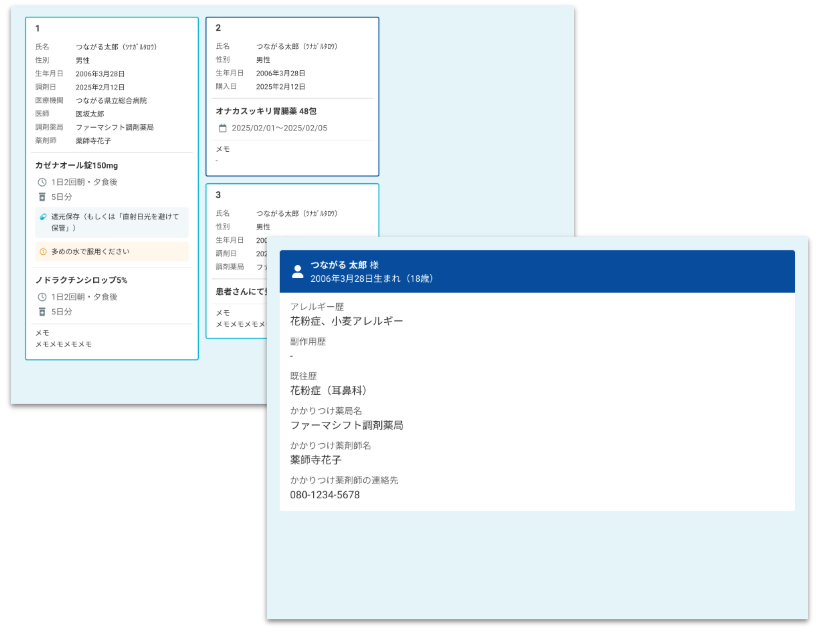
Task: Select the オナカスッキリ胃腸薬 48包 title
Action: (266, 111)
